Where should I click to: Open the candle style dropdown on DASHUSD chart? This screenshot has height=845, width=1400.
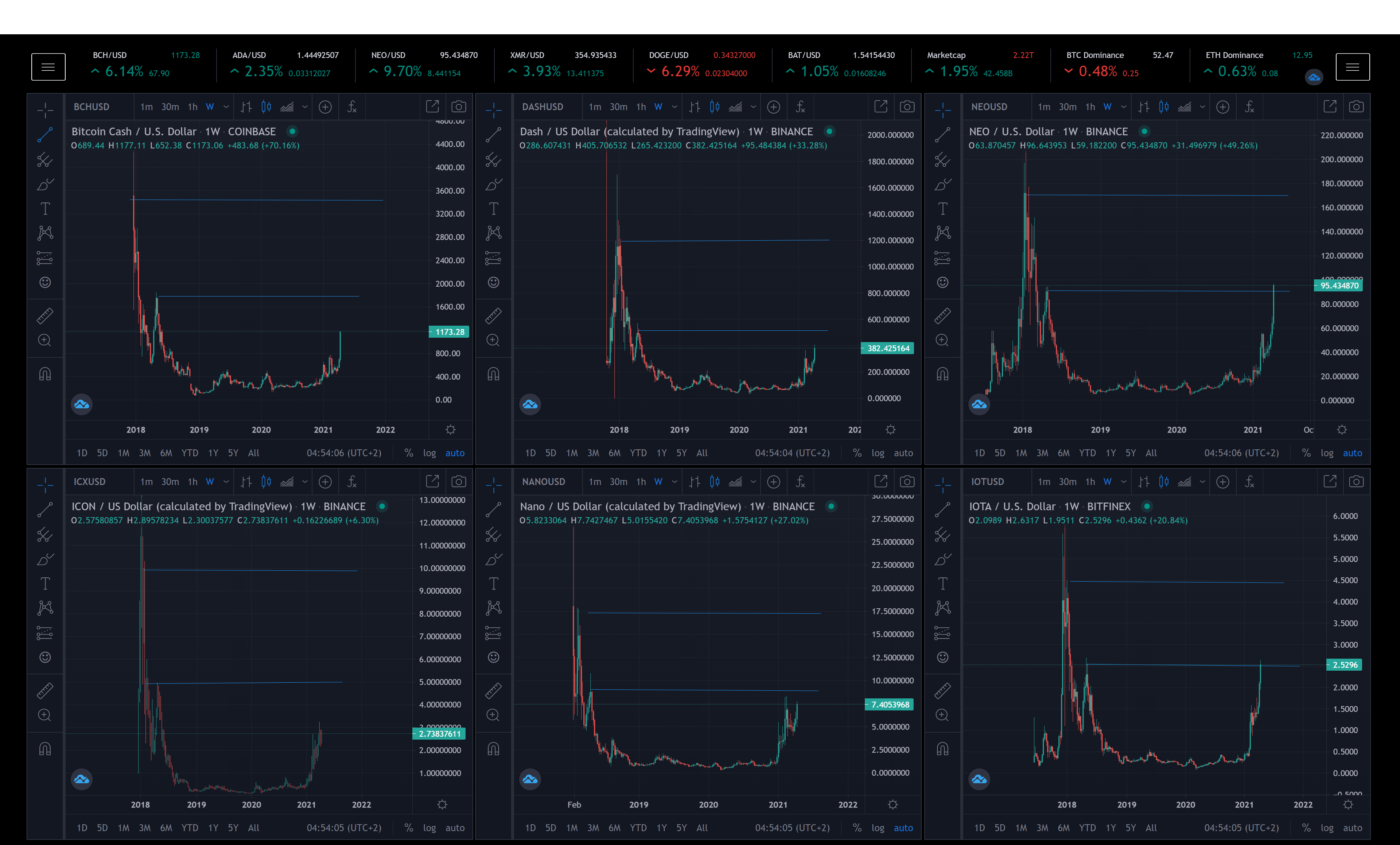(x=753, y=106)
